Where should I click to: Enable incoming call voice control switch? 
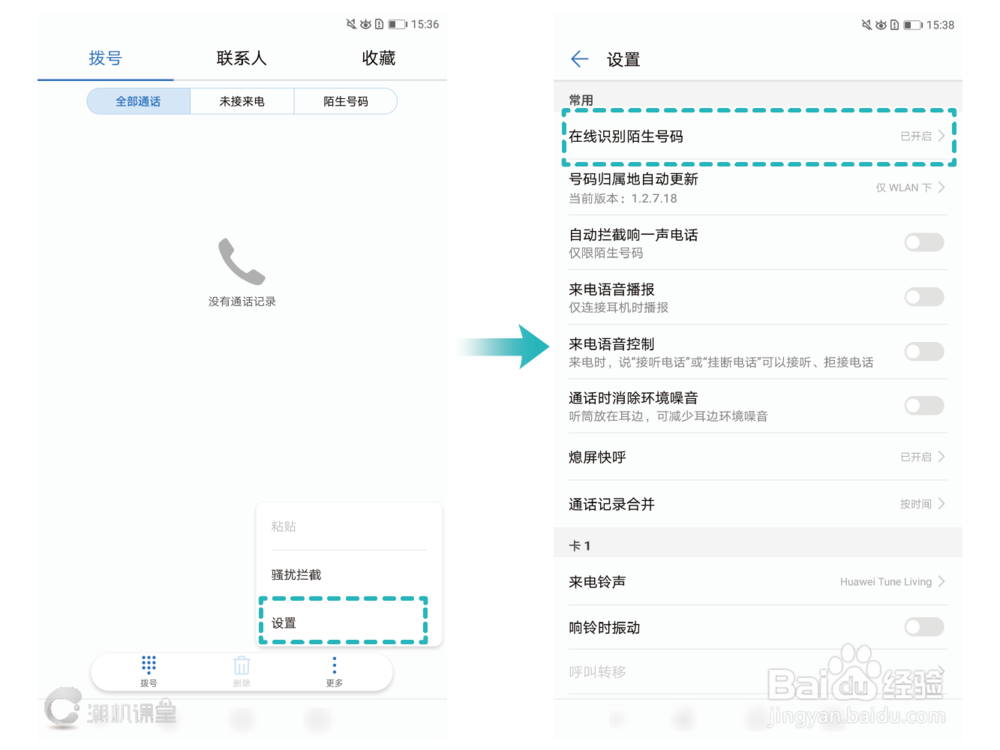[924, 351]
